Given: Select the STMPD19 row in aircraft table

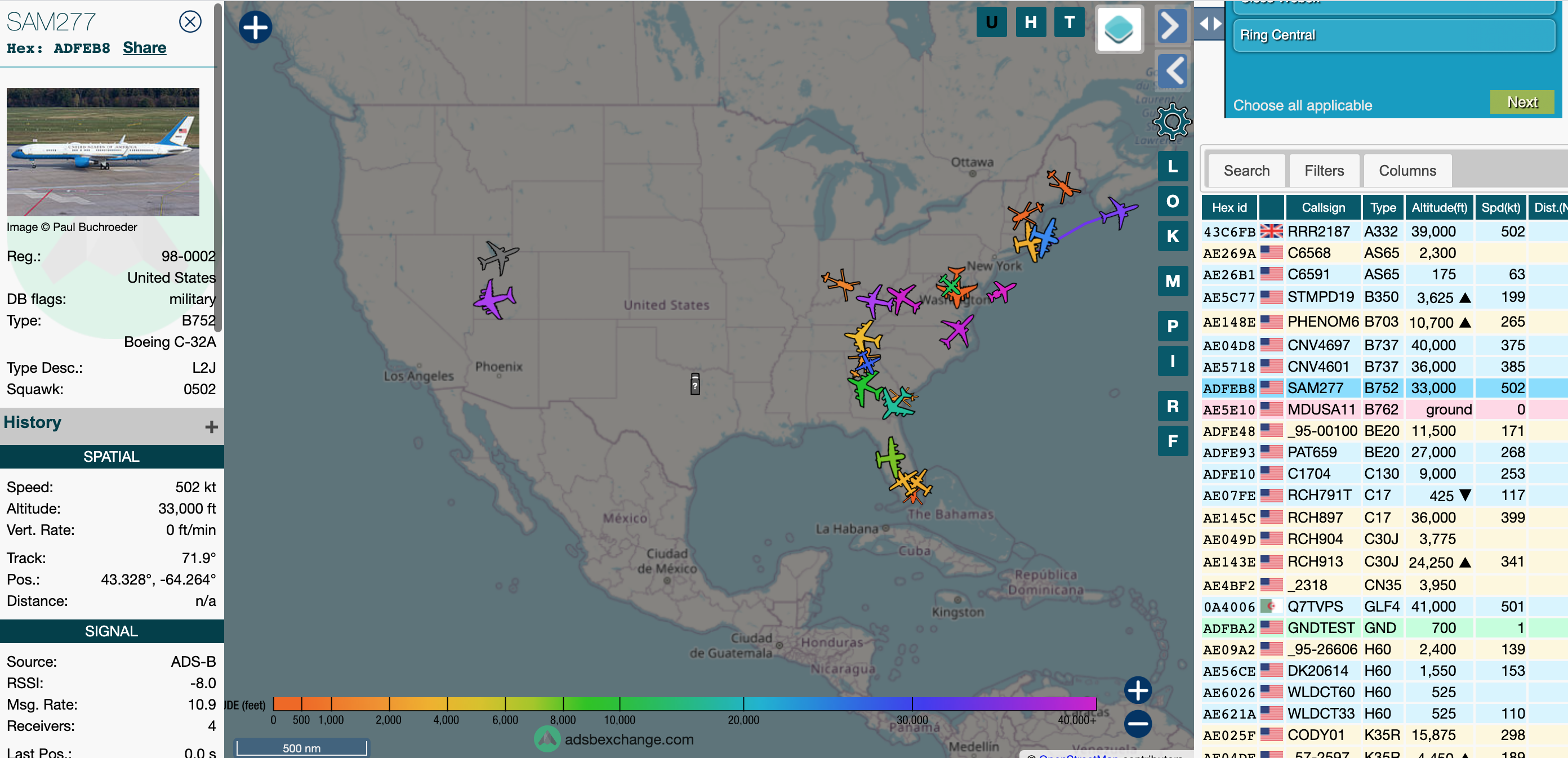Looking at the screenshot, I should tap(1385, 297).
